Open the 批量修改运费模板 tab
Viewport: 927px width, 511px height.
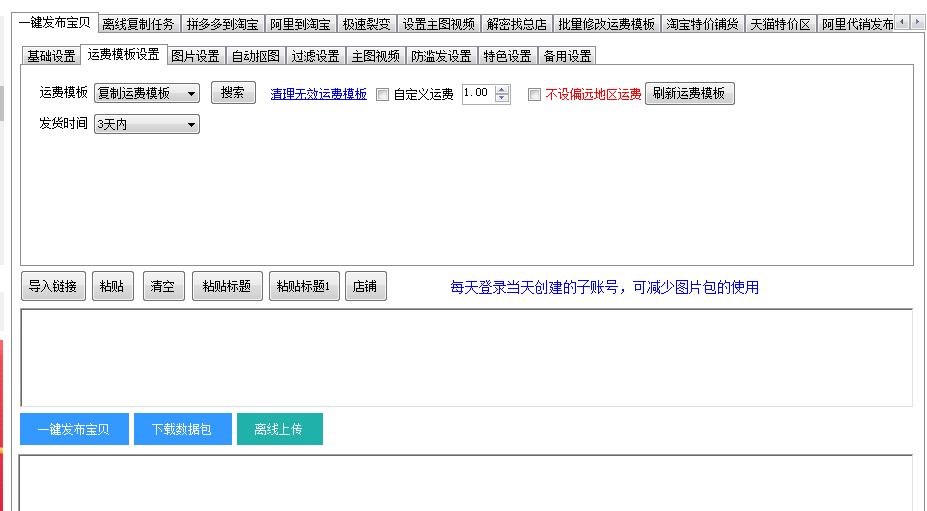(607, 24)
